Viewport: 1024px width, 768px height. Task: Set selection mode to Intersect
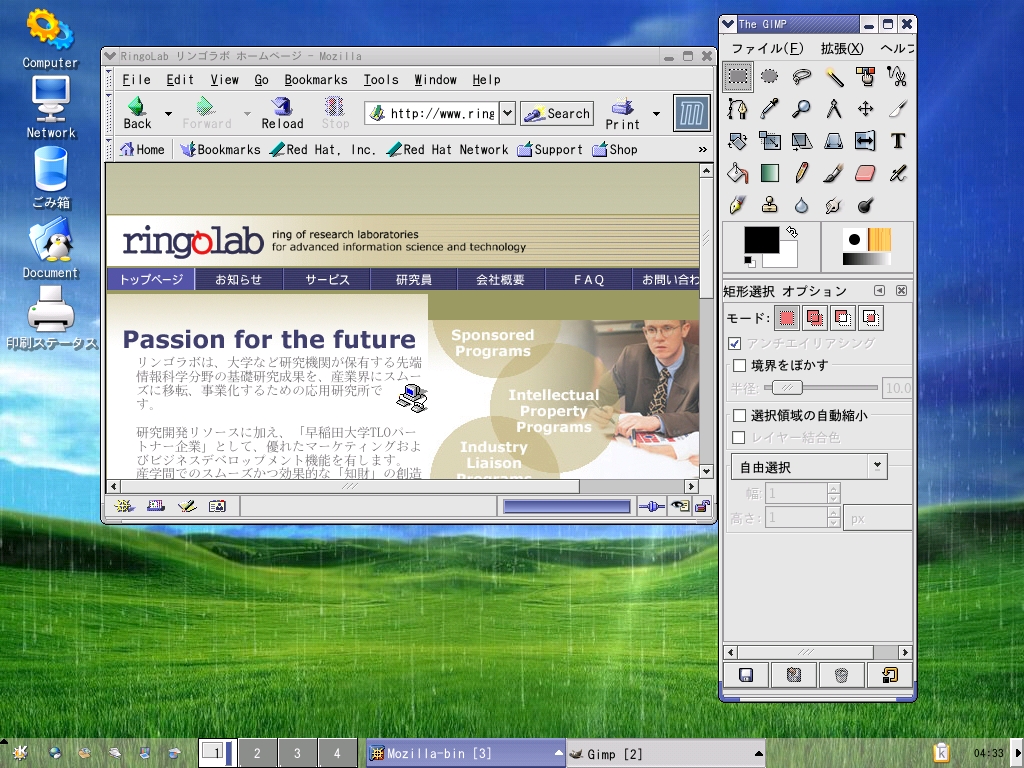click(x=871, y=318)
